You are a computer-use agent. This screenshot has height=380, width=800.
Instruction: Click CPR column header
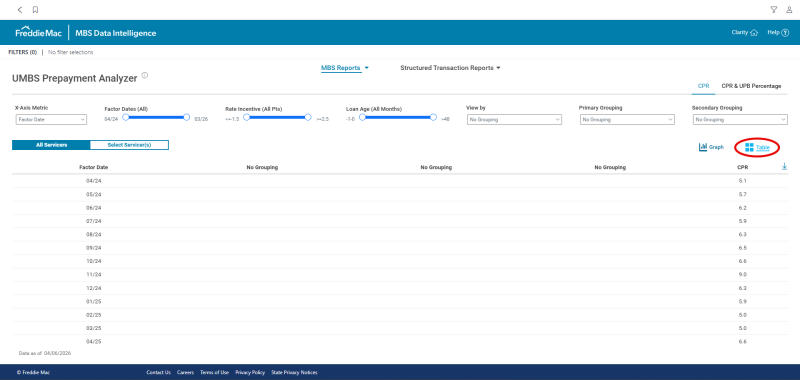742,167
